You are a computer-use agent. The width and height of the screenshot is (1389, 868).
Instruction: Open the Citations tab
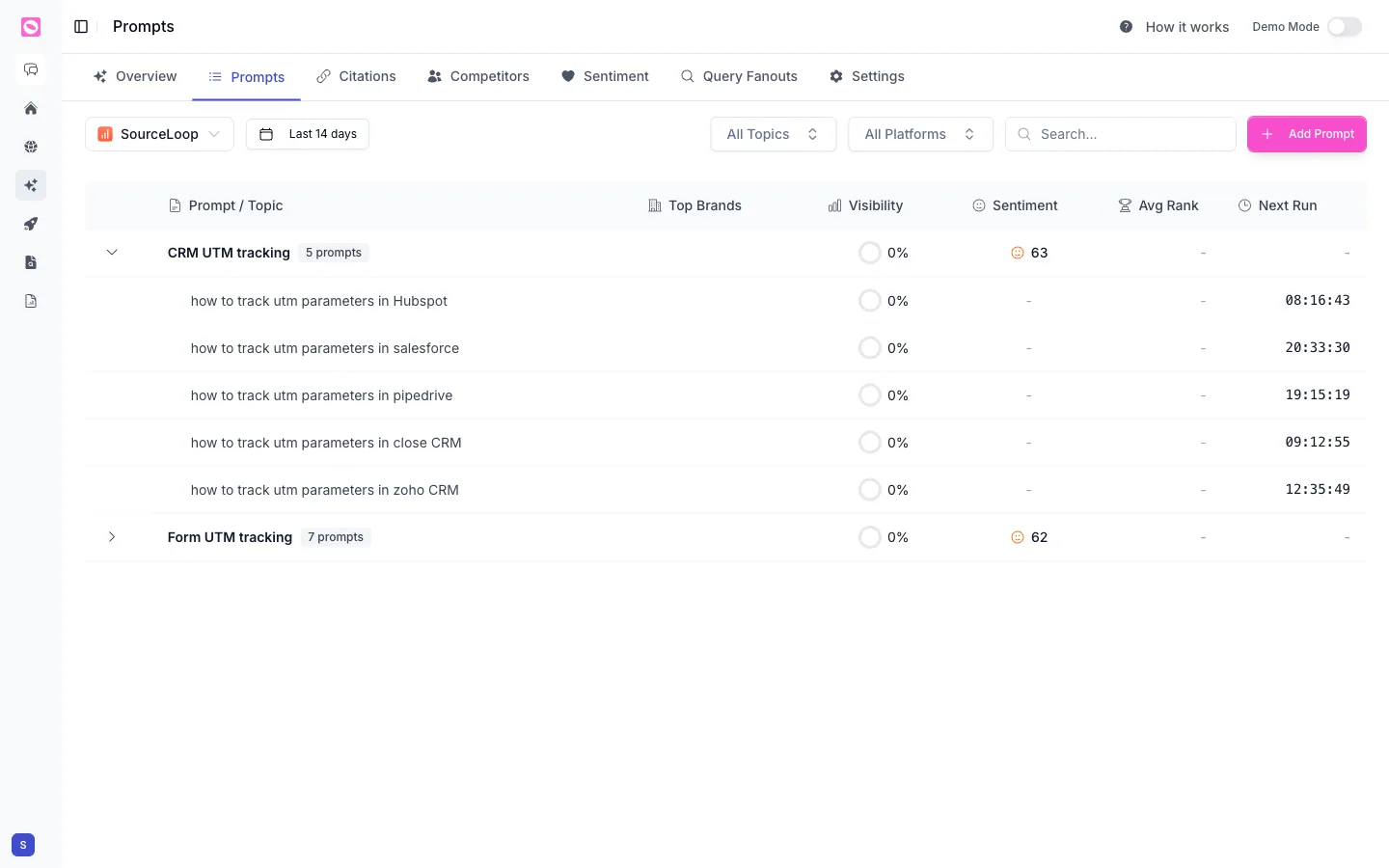click(356, 76)
